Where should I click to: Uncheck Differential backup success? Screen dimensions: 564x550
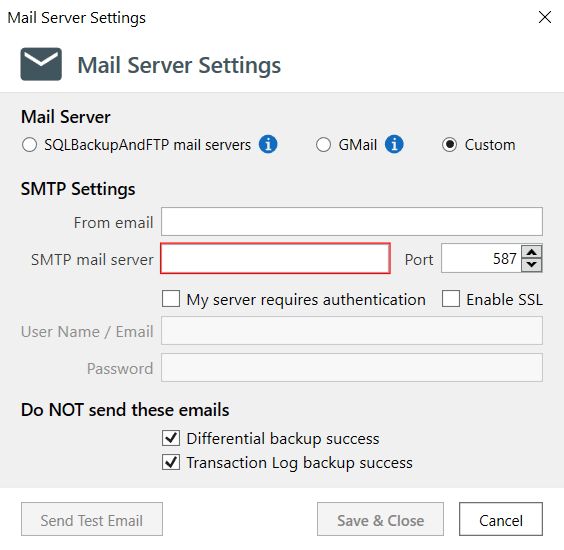tap(171, 438)
